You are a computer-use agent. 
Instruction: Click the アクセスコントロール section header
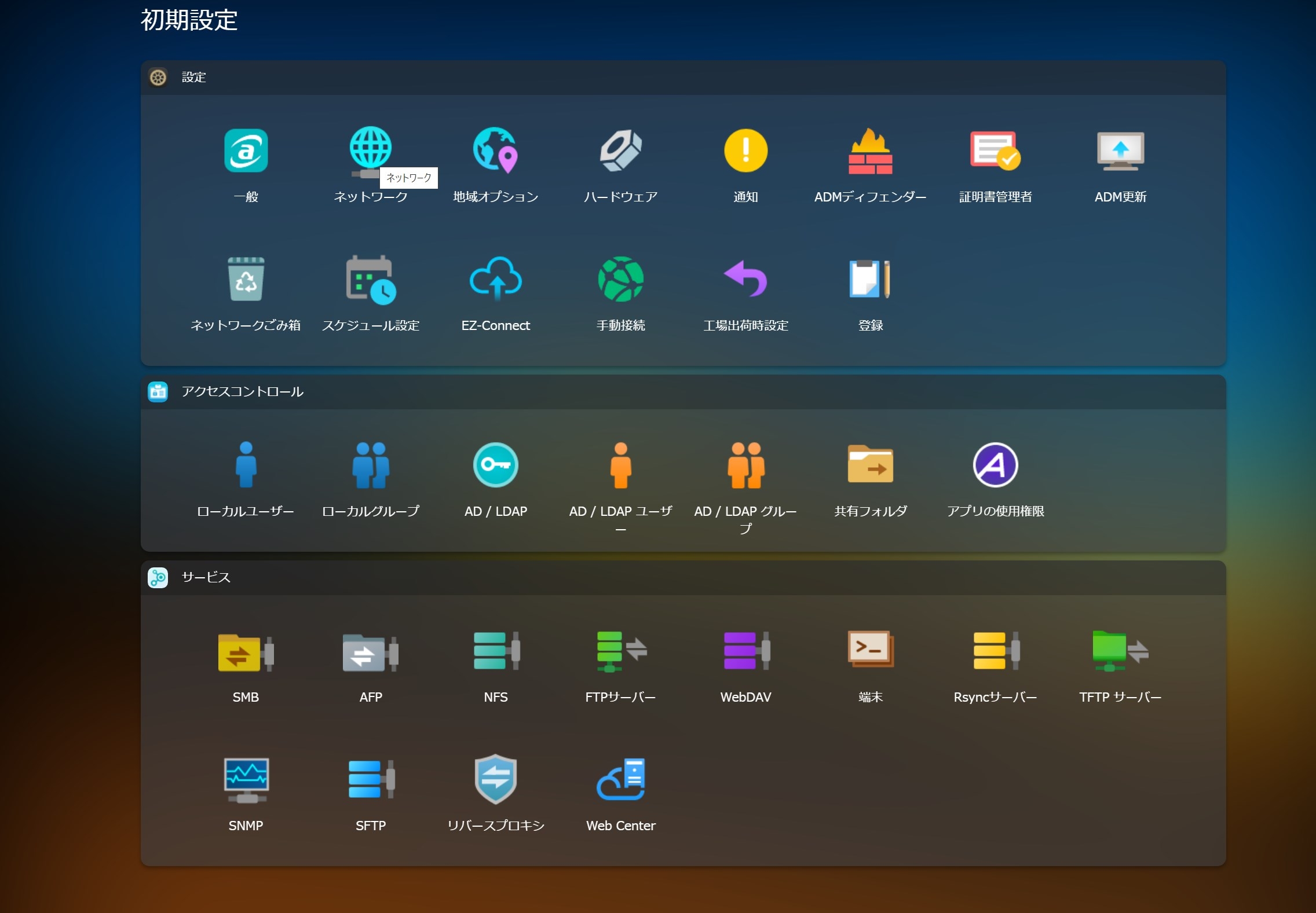(242, 392)
